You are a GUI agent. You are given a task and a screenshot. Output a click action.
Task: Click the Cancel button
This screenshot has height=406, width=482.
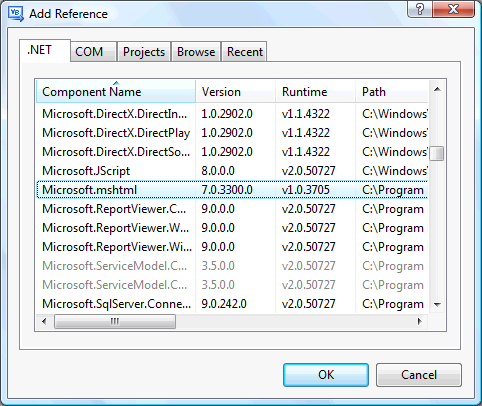coord(419,375)
